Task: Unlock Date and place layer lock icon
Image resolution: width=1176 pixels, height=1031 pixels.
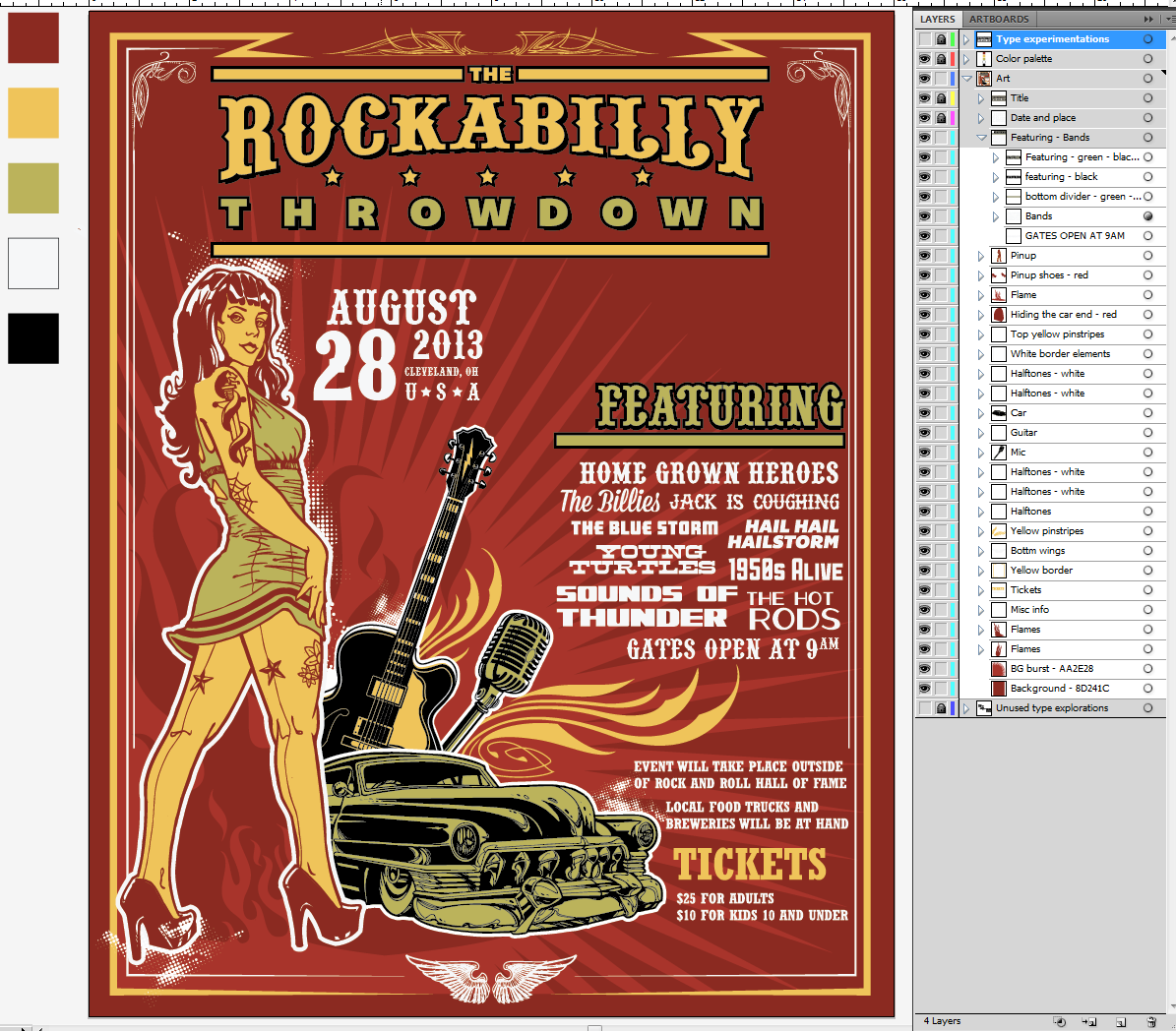Action: (941, 118)
